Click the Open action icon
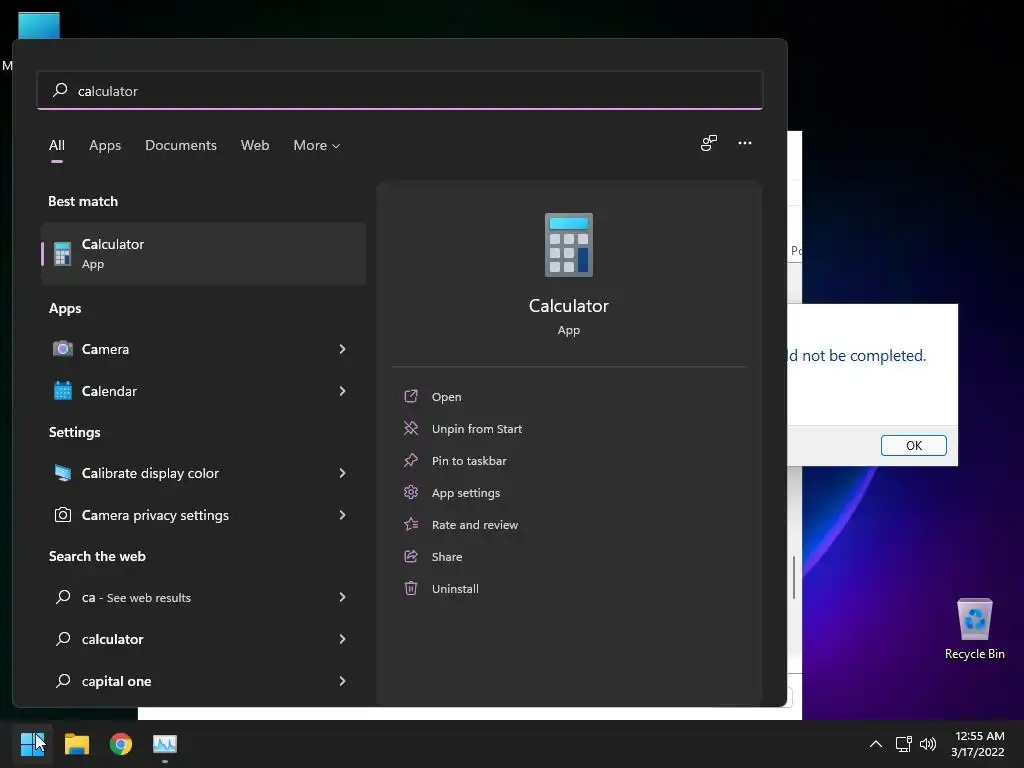 point(411,396)
